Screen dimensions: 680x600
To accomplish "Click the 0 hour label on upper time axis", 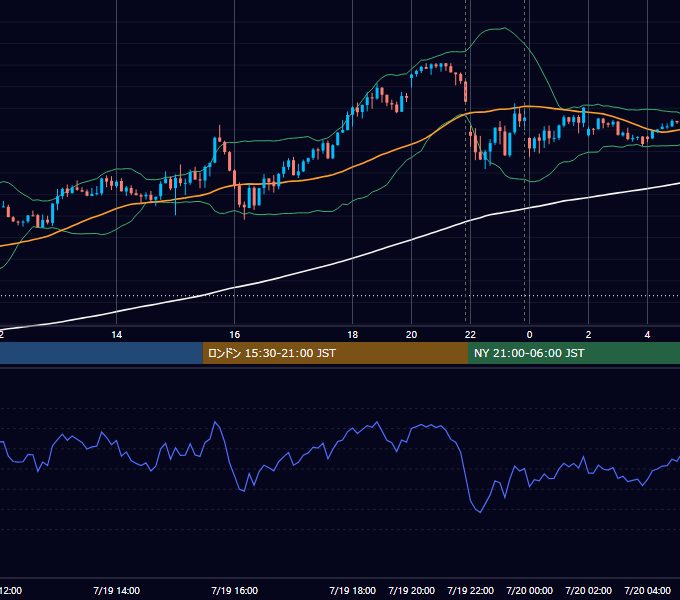I will pyautogui.click(x=530, y=335).
